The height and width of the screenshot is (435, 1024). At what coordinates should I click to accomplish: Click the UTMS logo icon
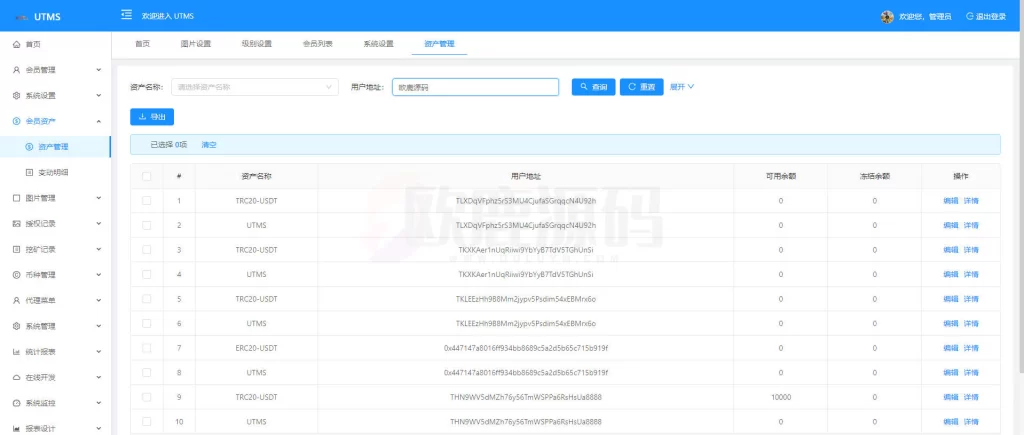(22, 17)
